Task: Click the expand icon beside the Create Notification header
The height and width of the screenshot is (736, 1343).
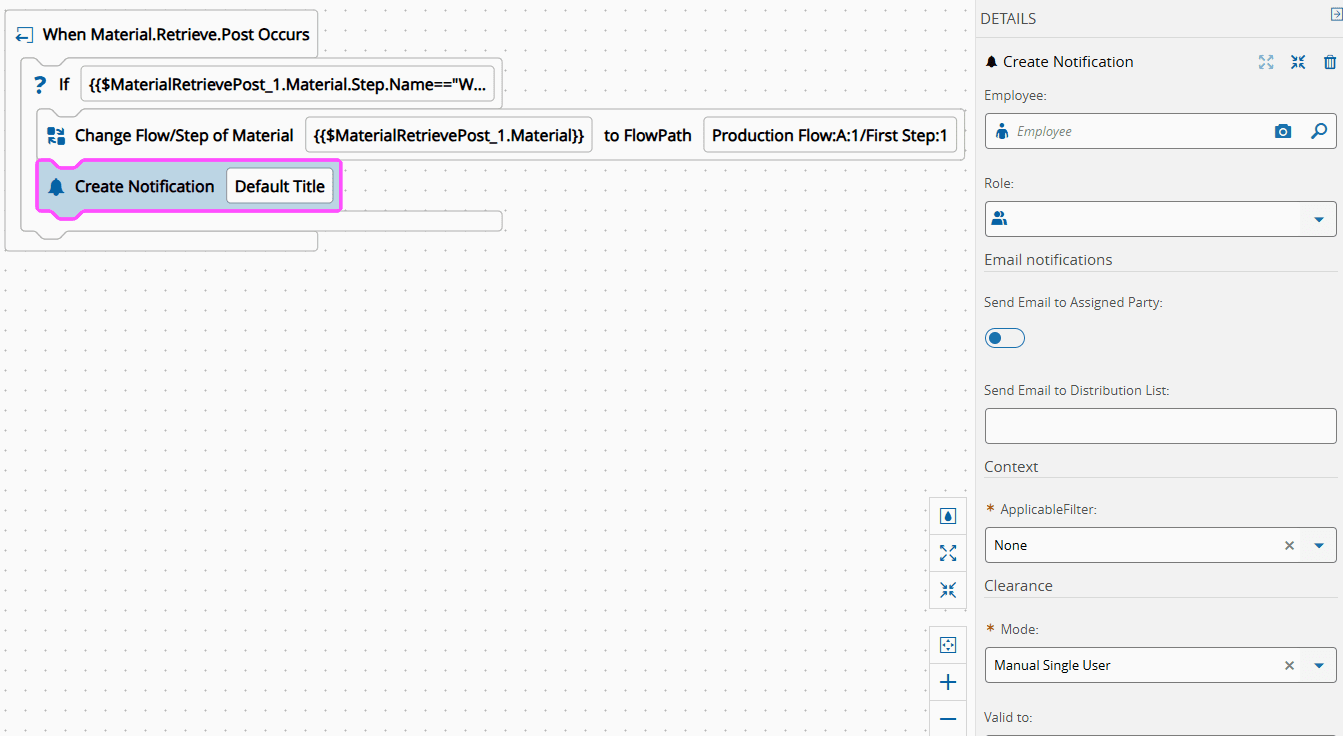Action: pos(1266,62)
